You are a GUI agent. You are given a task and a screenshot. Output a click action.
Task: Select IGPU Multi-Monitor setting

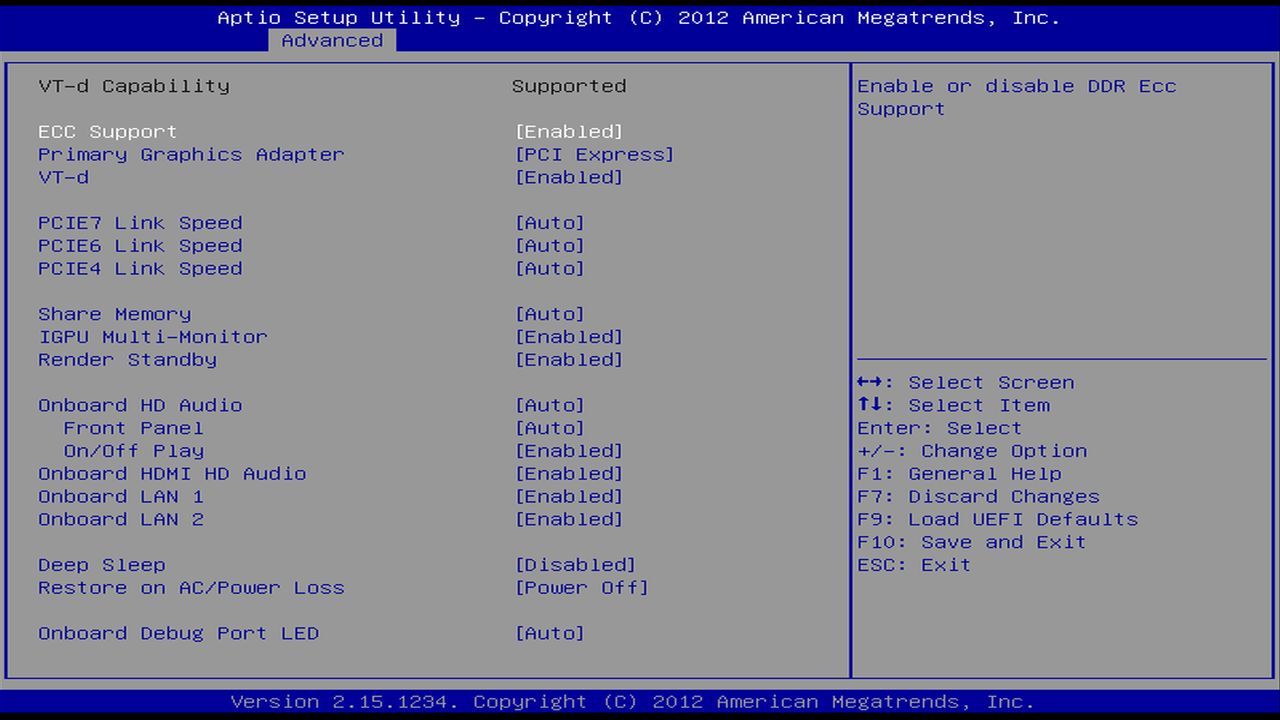click(x=153, y=336)
